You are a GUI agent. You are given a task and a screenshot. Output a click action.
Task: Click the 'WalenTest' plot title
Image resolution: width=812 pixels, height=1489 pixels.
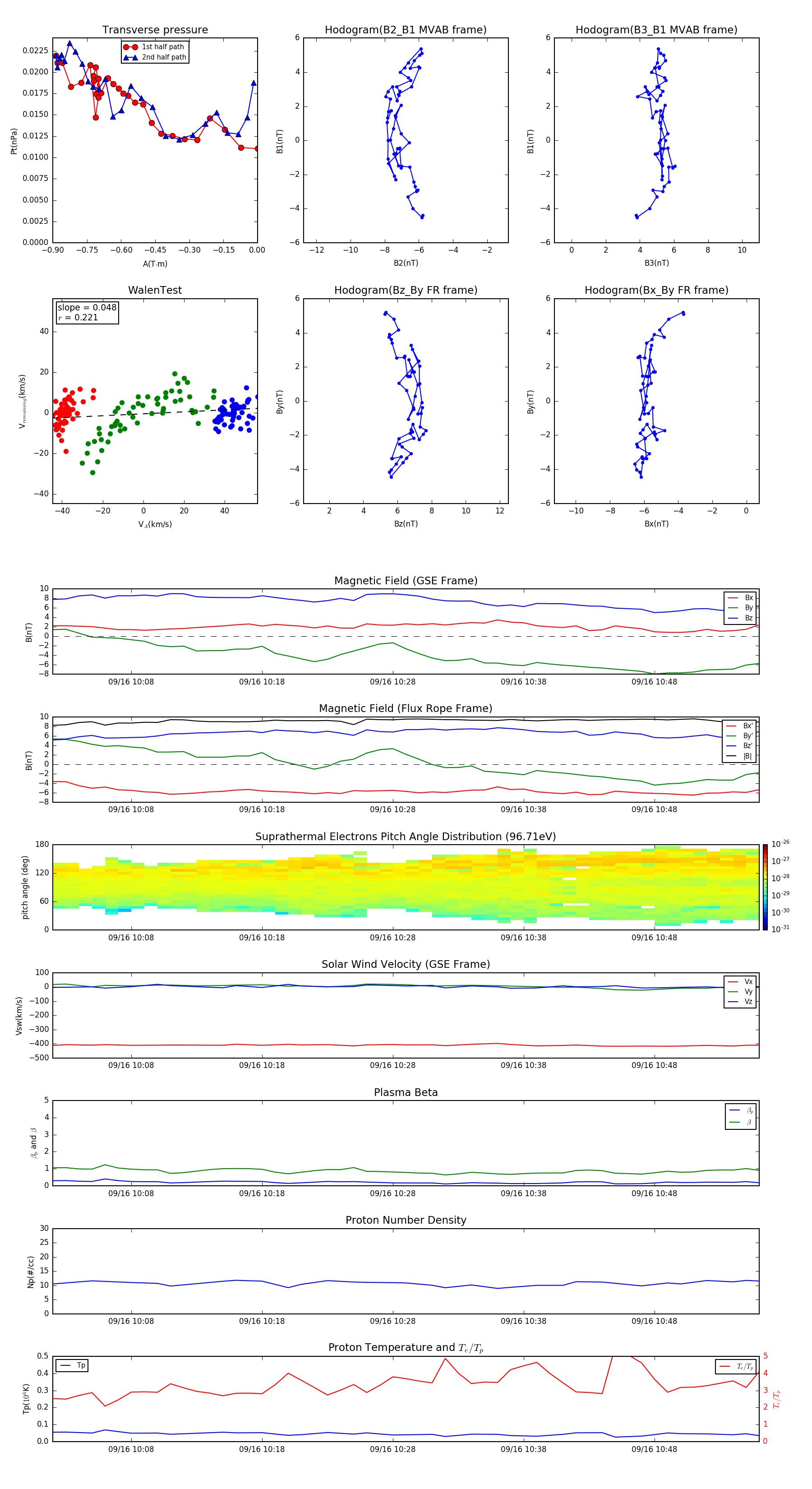click(x=155, y=290)
